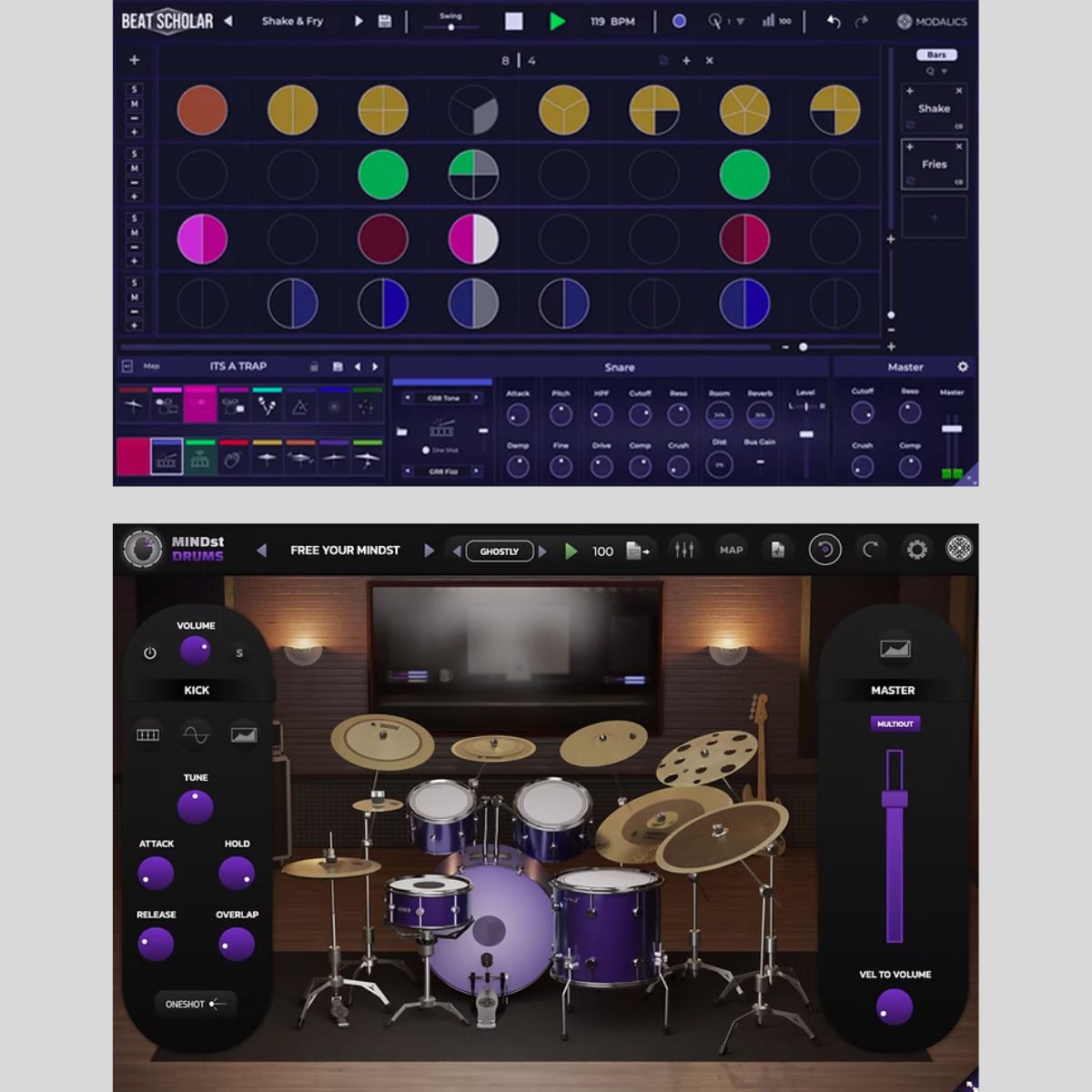Select the Shake pattern block

934,108
